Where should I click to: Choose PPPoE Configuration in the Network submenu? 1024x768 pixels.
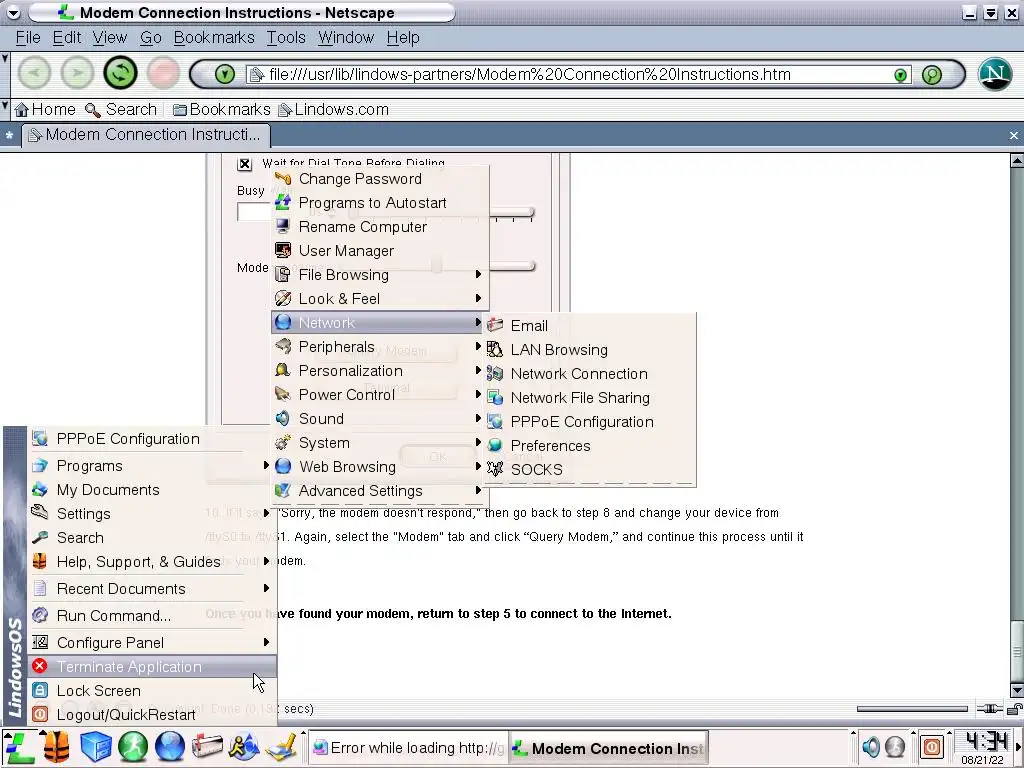pyautogui.click(x=590, y=422)
